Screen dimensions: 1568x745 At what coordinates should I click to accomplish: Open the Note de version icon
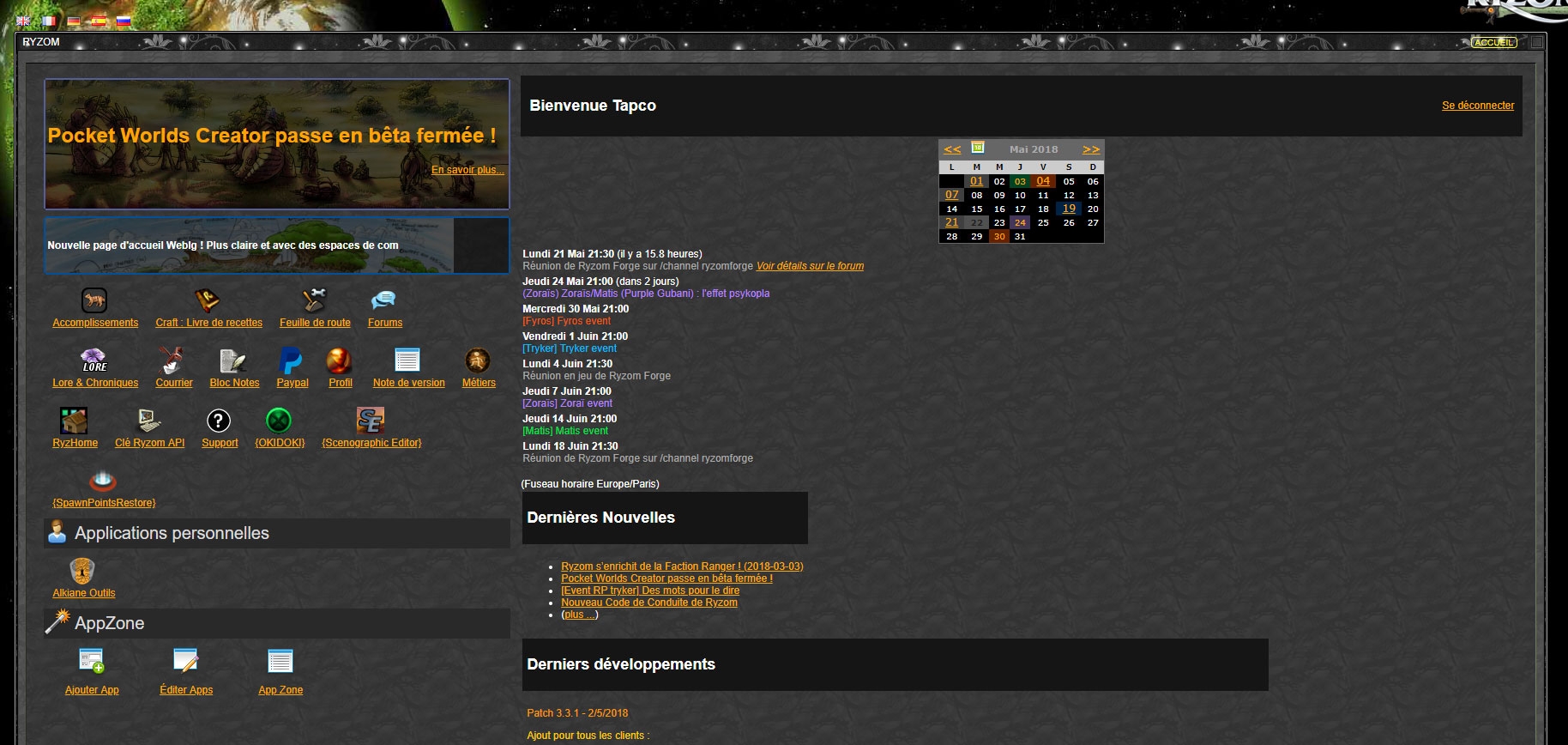pos(407,360)
